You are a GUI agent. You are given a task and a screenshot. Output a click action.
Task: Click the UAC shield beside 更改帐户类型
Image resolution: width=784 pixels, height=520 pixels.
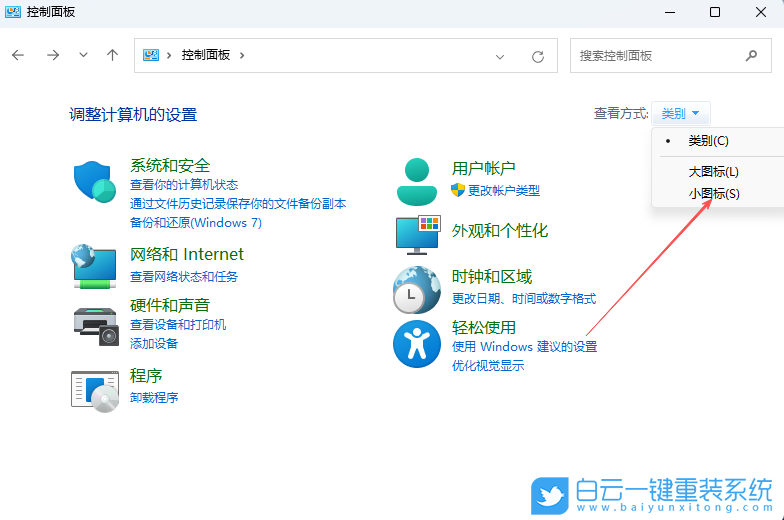[x=458, y=190]
